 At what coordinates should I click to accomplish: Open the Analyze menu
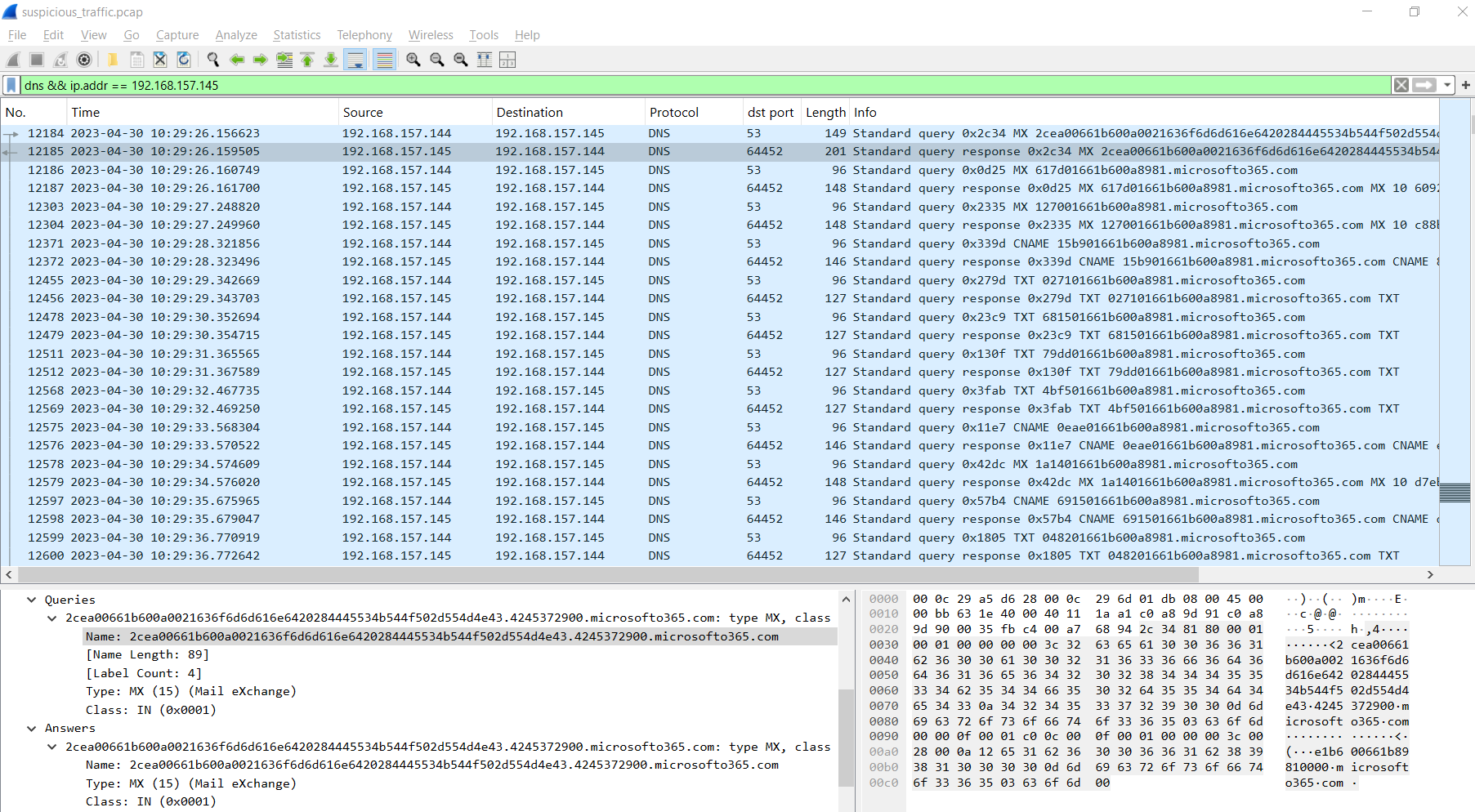tap(236, 35)
